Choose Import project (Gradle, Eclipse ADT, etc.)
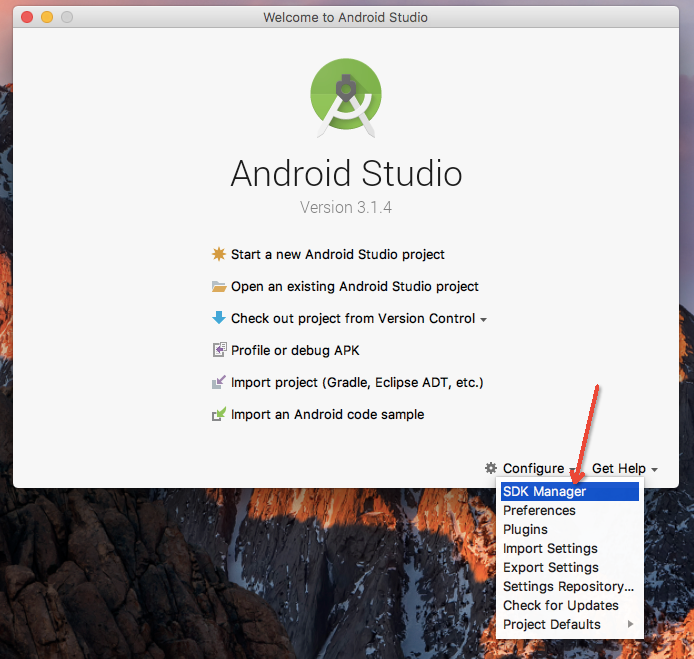 click(357, 382)
